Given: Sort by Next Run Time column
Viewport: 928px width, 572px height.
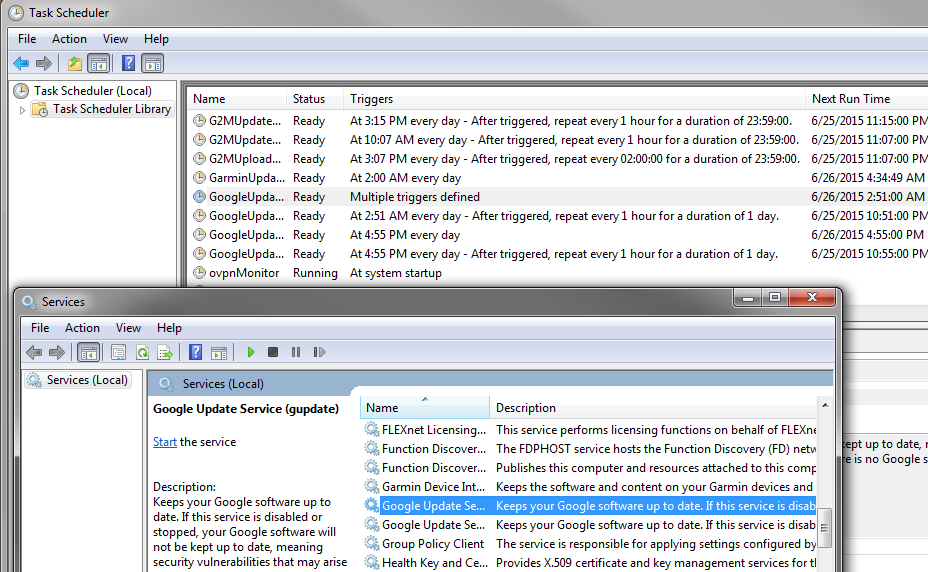Looking at the screenshot, I should pyautogui.click(x=866, y=99).
